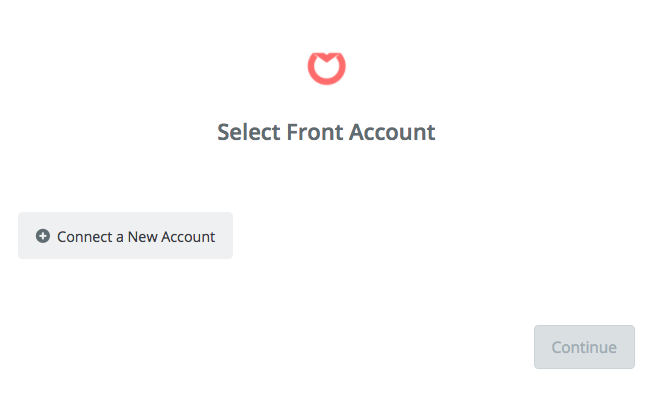
Task: Click the pink circular logo above the heading
Action: [326, 68]
